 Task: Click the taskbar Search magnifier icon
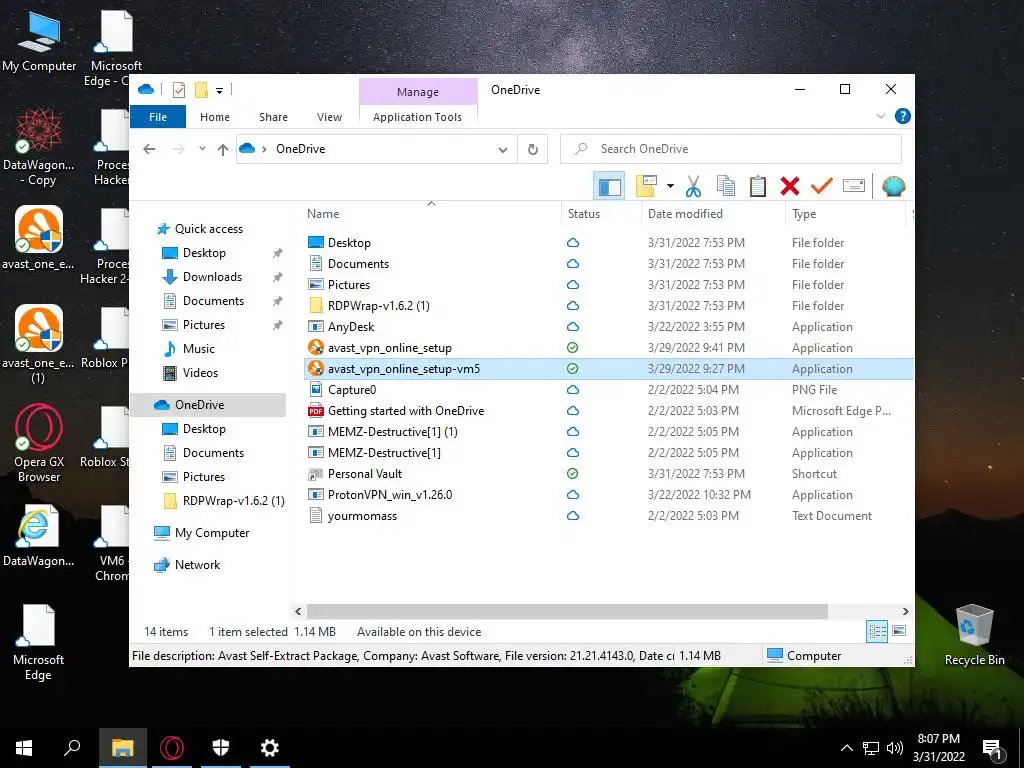click(x=72, y=748)
